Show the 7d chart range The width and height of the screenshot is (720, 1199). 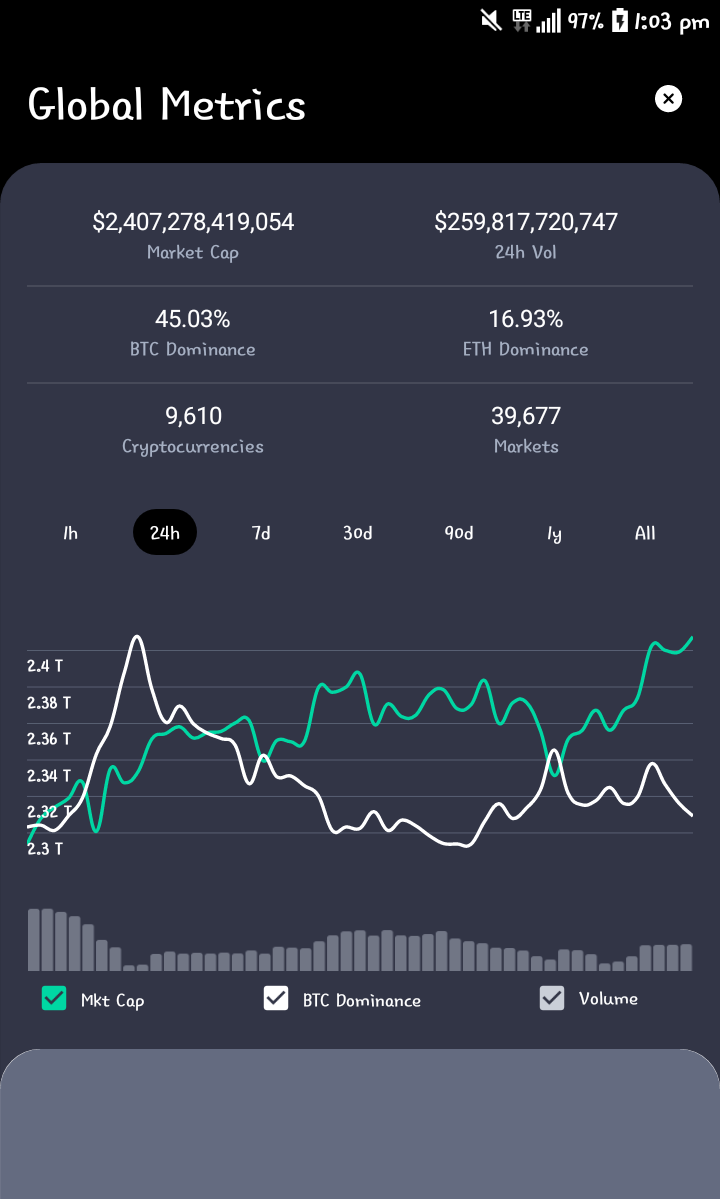[261, 532]
